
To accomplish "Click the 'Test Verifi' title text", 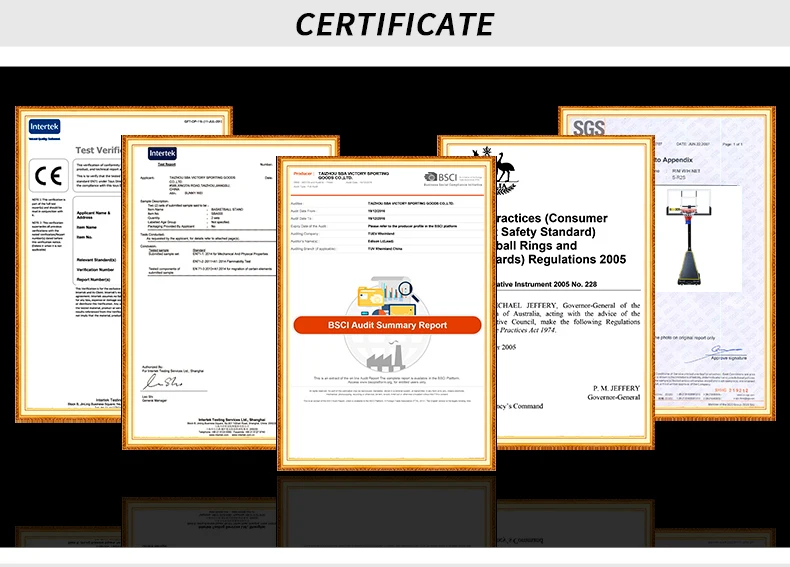I will click(98, 150).
